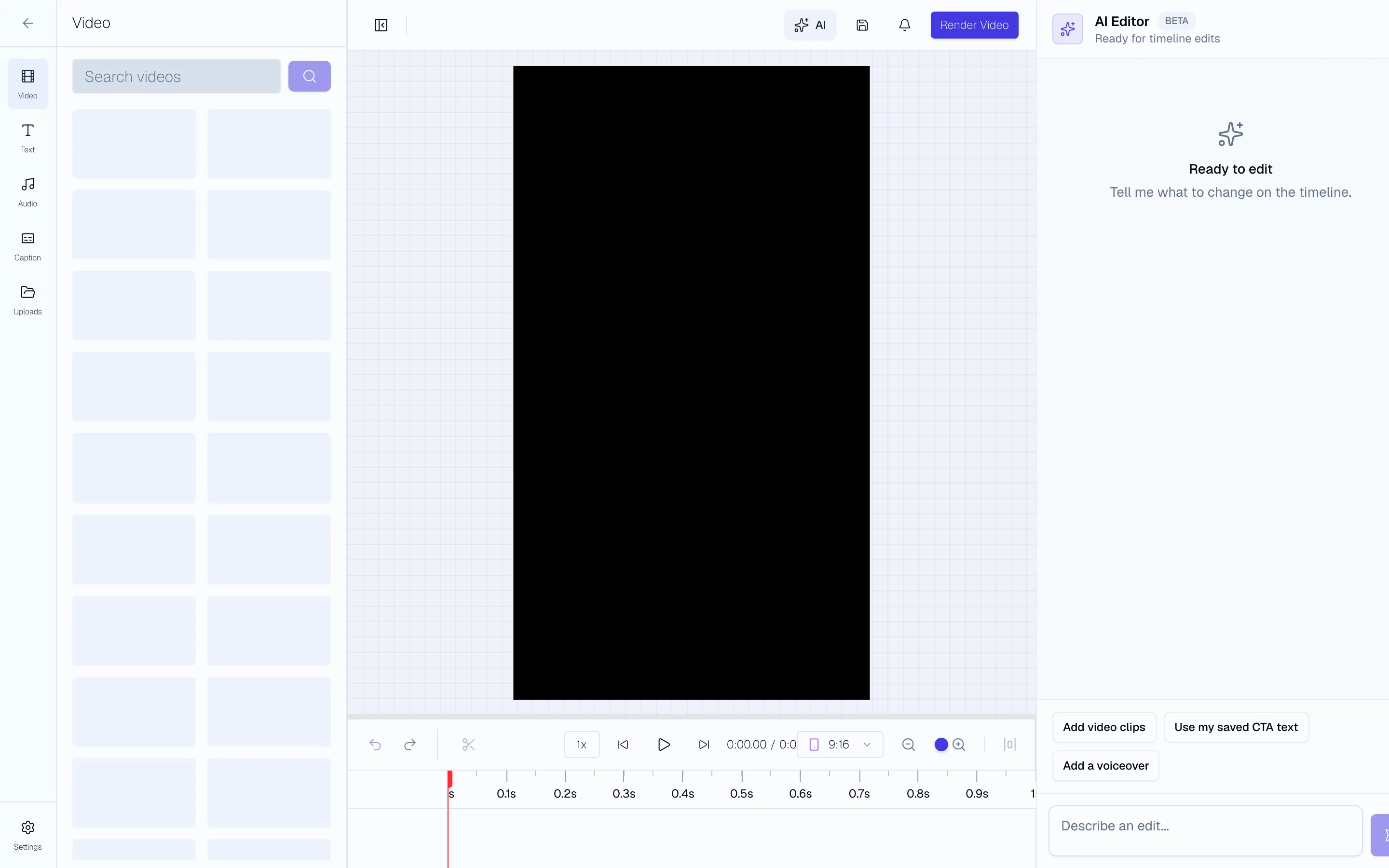Click the black video preview canvas

[x=691, y=383]
